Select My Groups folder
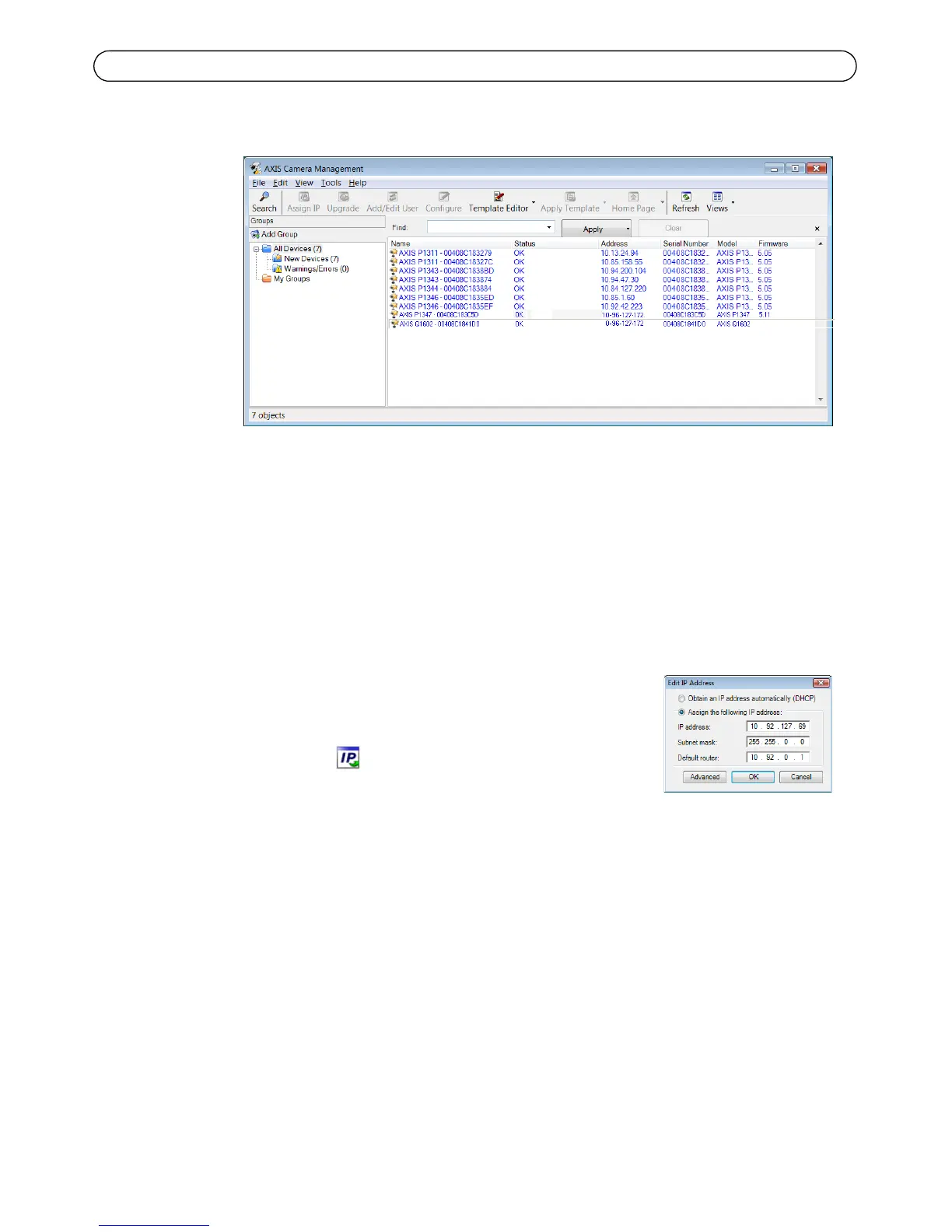This screenshot has width=952, height=1232. (x=292, y=278)
